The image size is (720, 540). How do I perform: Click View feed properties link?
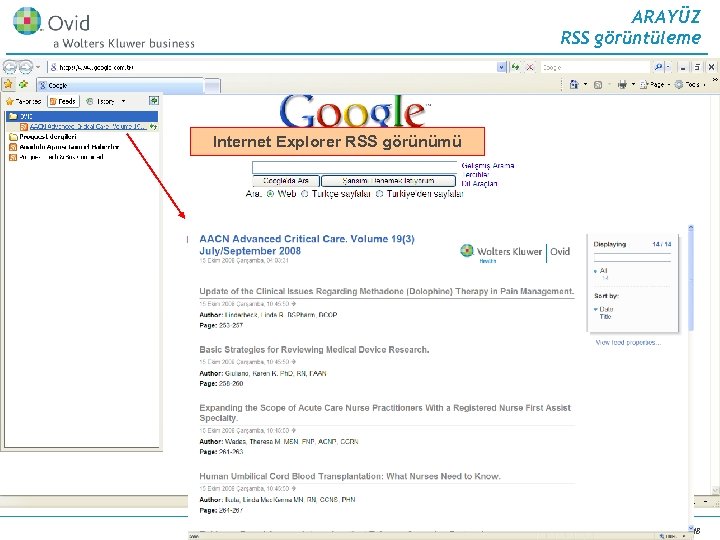point(628,343)
